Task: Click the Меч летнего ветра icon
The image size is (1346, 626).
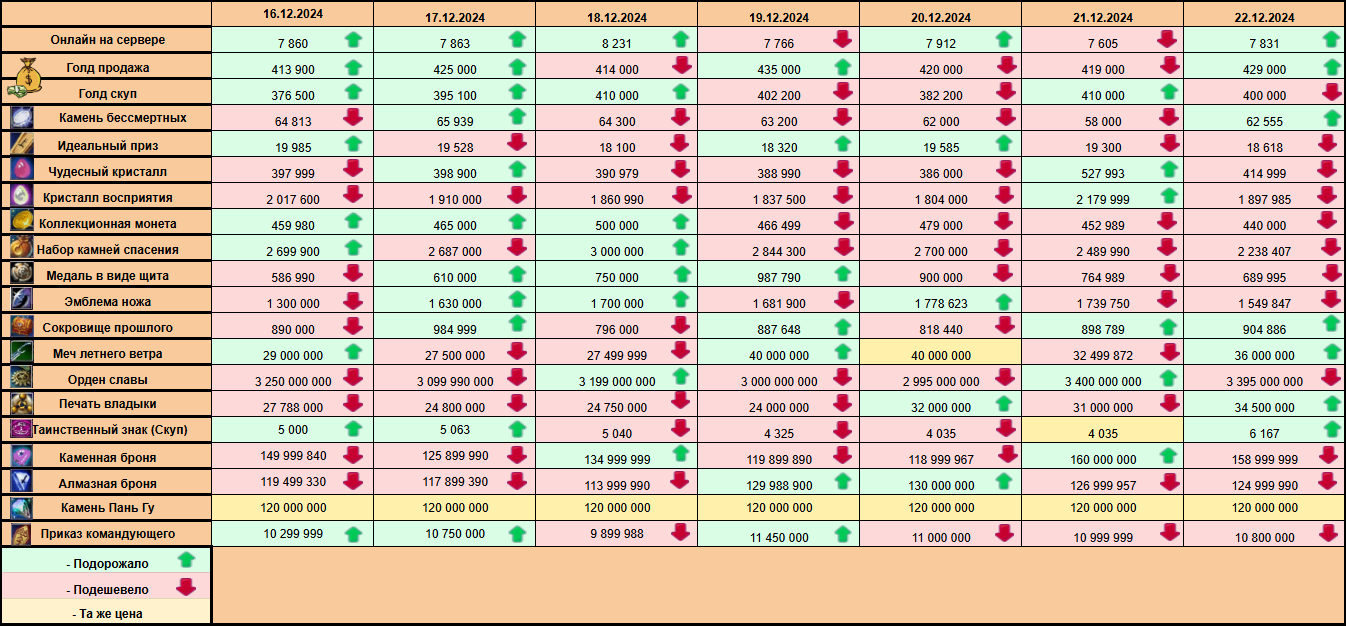Action: tap(22, 352)
